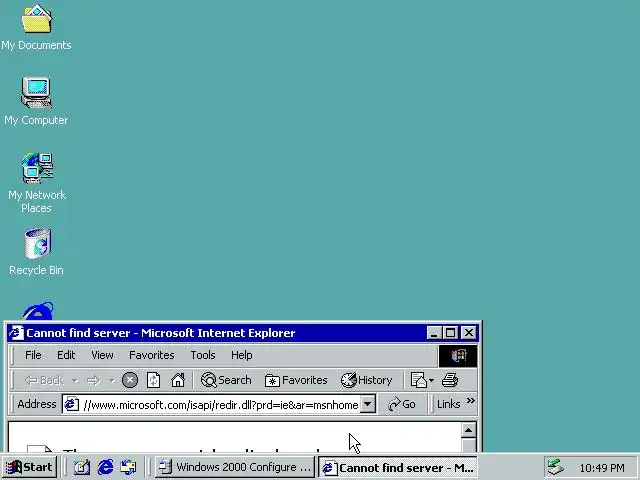The image size is (640, 480).
Task: Open the Search pane
Action: coord(226,380)
